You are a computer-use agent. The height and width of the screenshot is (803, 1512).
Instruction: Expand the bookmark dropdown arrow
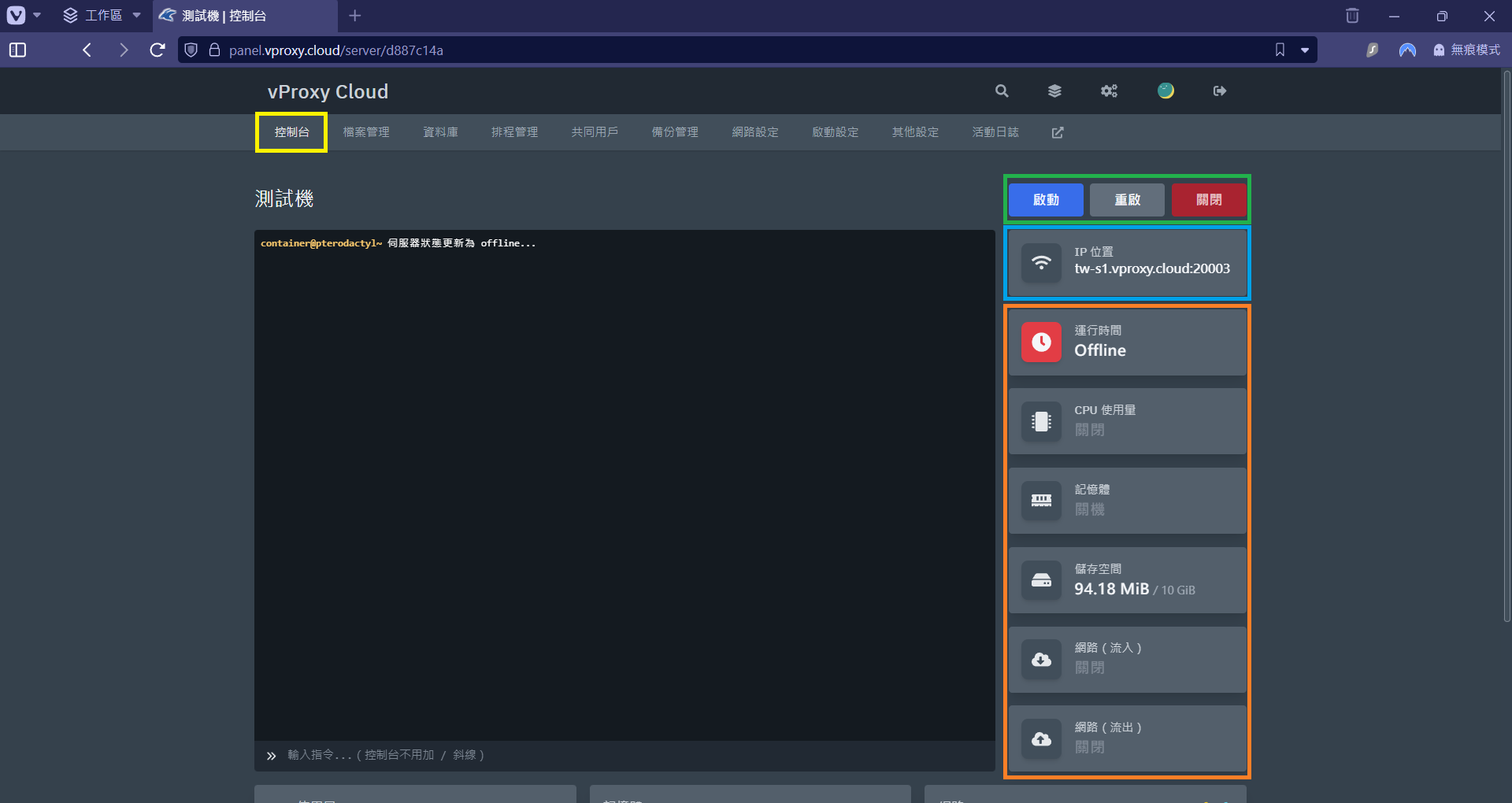point(1305,50)
